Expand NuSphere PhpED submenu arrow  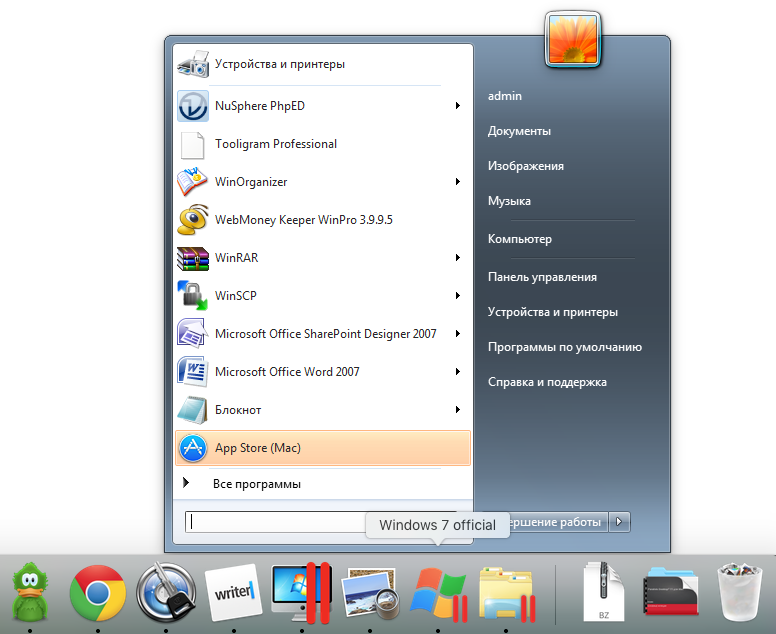[x=458, y=105]
